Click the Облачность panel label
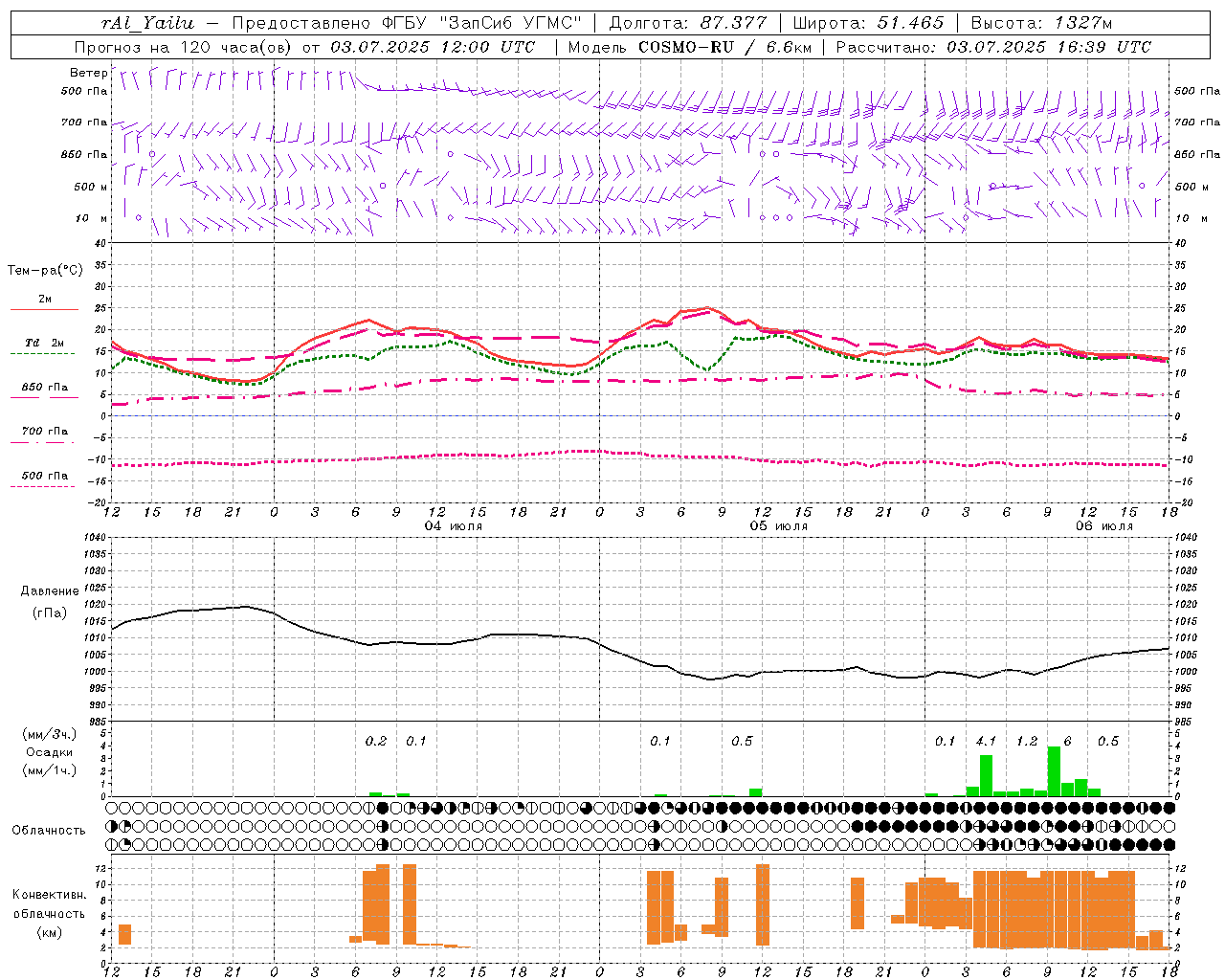Screen dimensions: 1225x980 point(49,830)
